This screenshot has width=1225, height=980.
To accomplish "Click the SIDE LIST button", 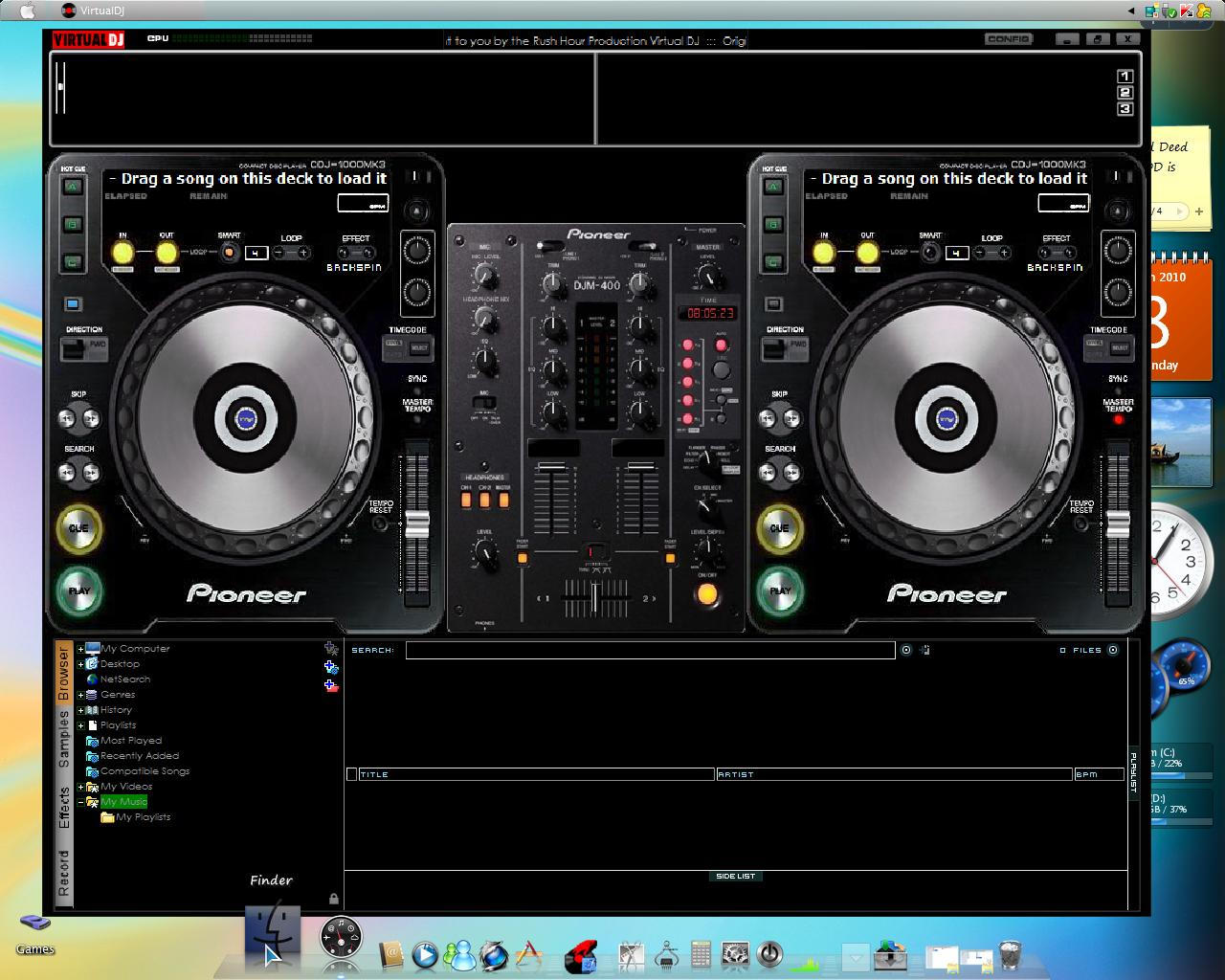I will click(x=735, y=876).
